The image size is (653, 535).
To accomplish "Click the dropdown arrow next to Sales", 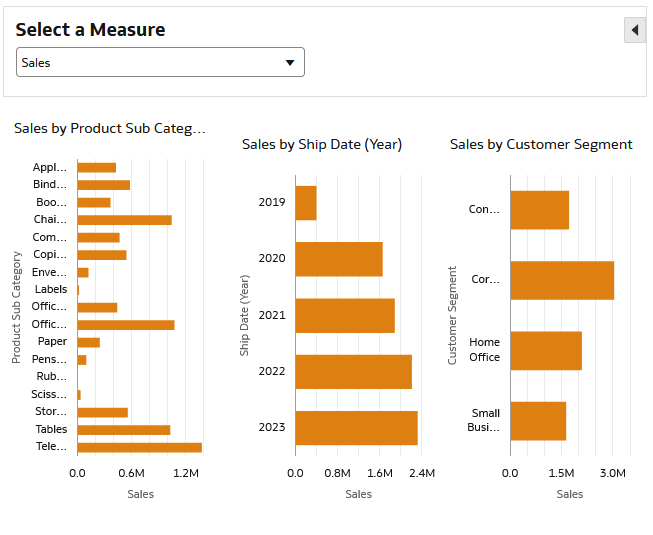I will click(x=290, y=62).
